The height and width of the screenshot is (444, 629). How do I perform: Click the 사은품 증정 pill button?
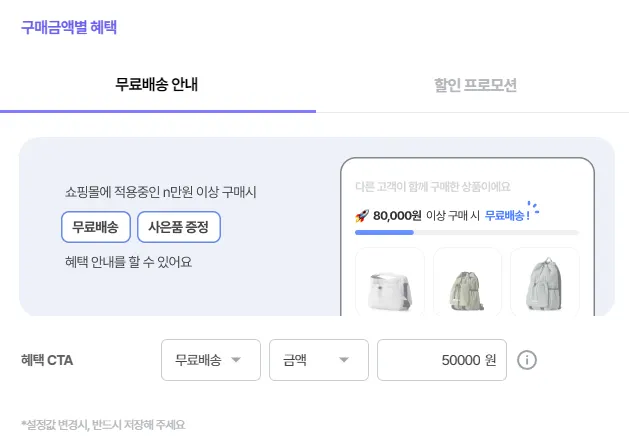(x=178, y=227)
